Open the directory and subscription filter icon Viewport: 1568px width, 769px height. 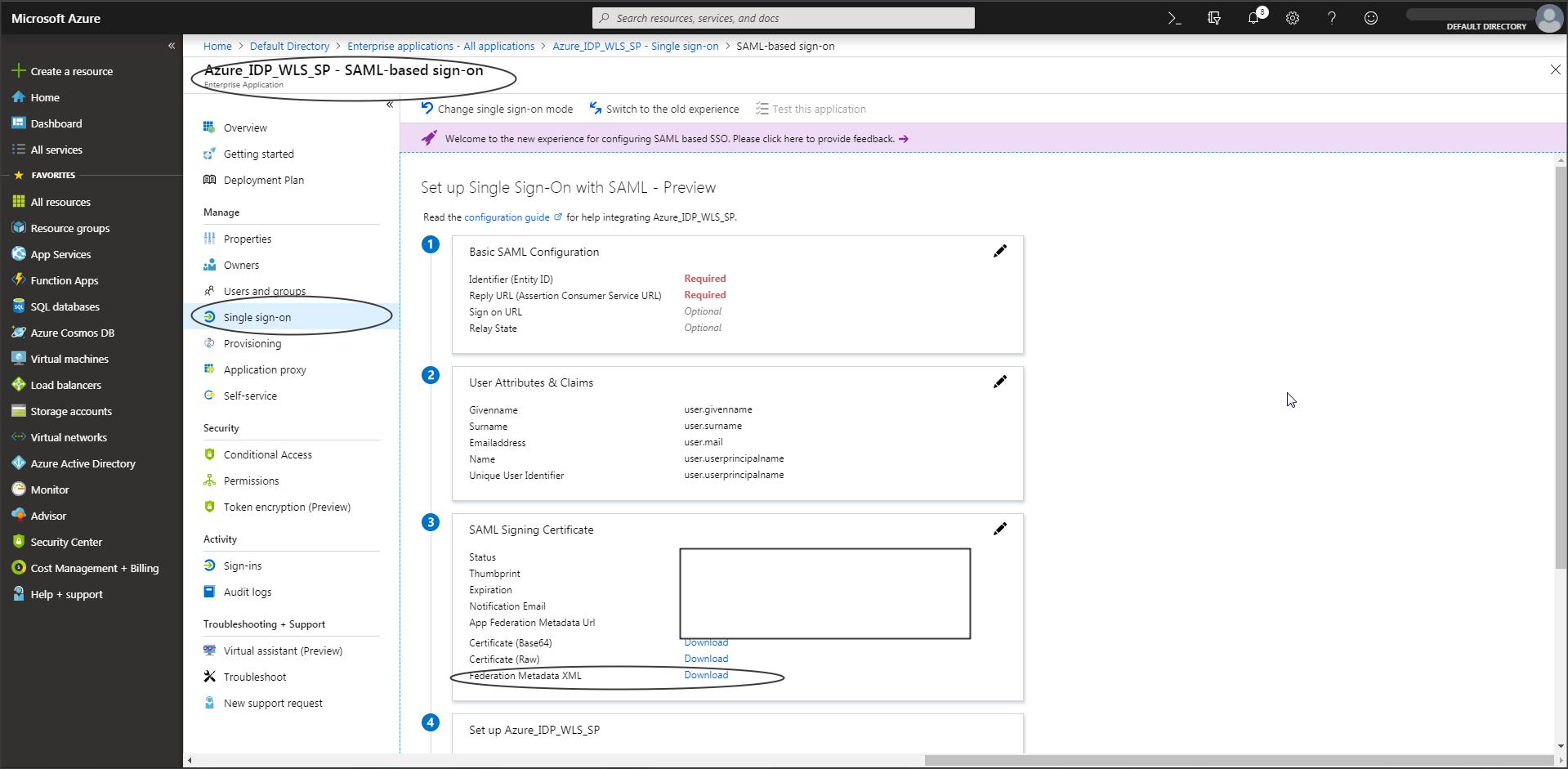point(1214,18)
